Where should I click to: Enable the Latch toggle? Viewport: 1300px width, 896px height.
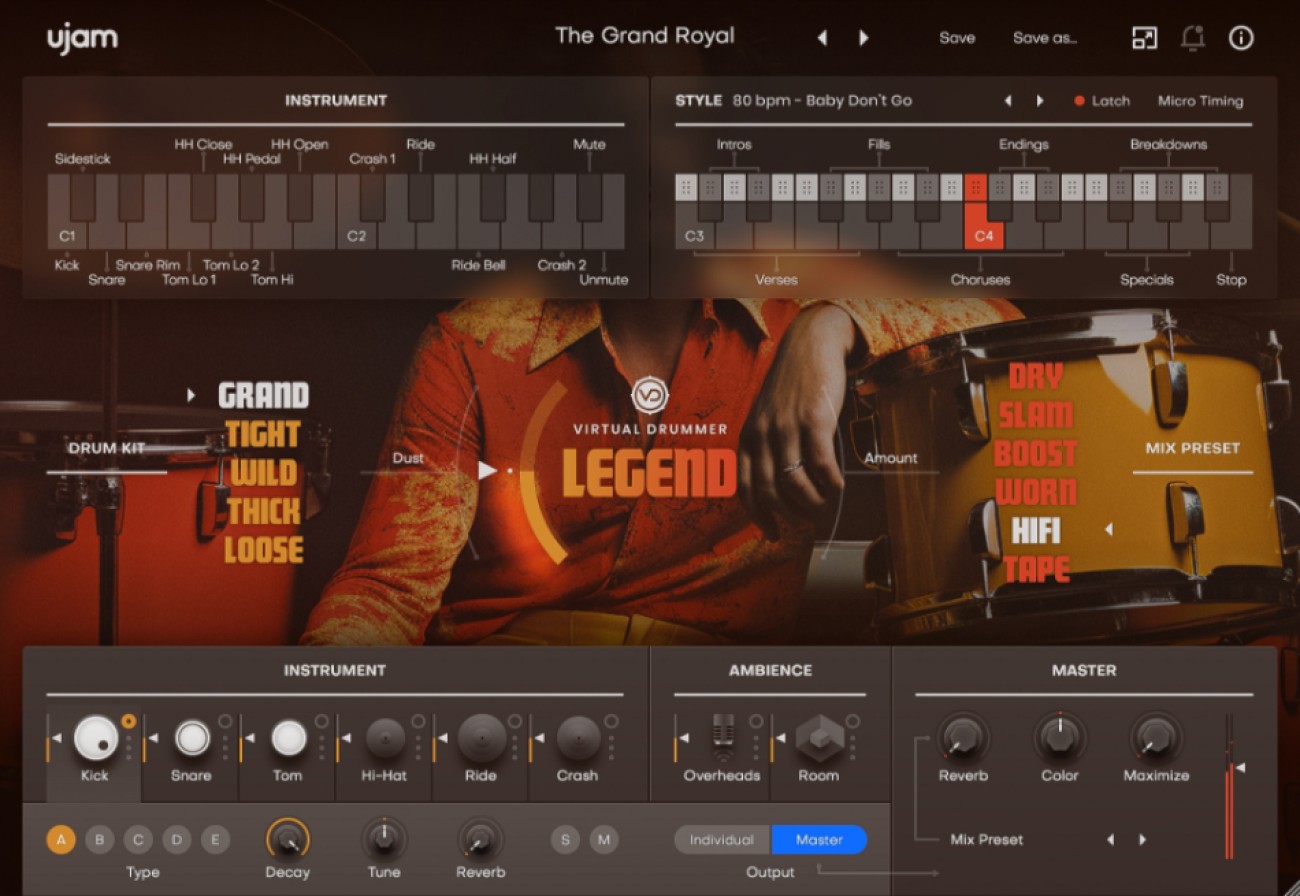point(1102,100)
